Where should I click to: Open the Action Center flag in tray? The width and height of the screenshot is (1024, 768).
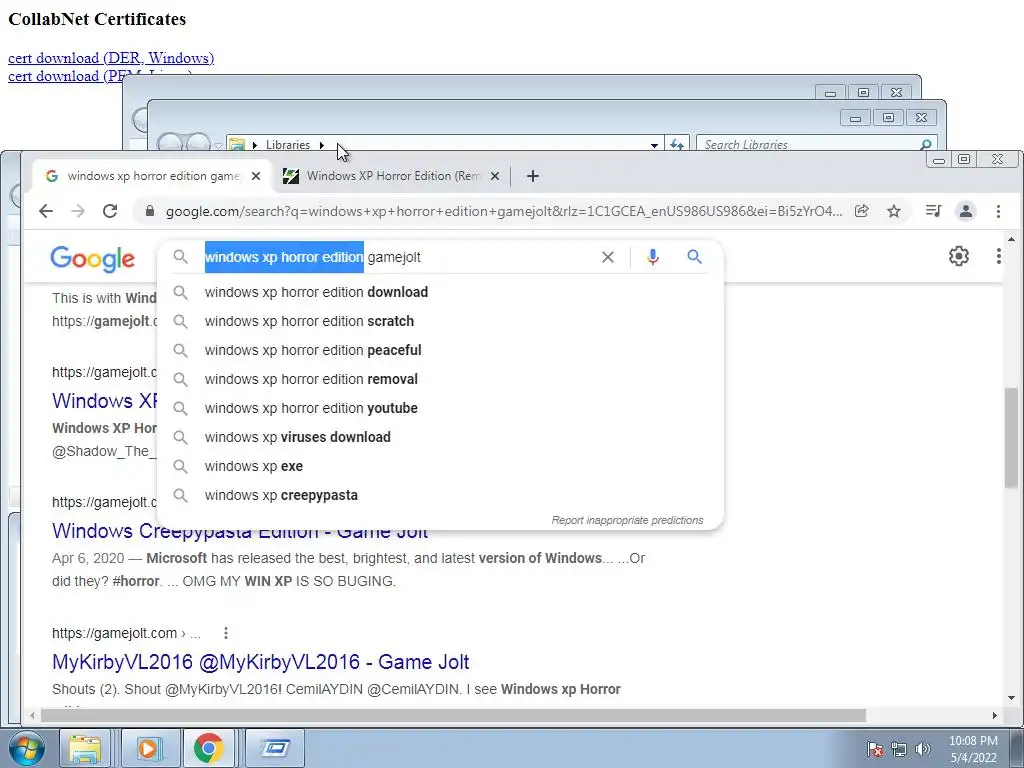tap(874, 748)
